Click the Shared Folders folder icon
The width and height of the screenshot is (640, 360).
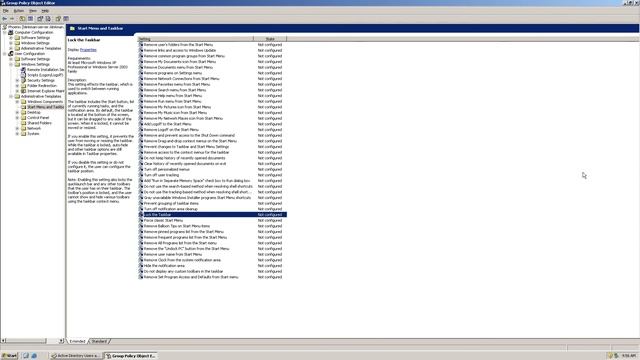pos(23,122)
